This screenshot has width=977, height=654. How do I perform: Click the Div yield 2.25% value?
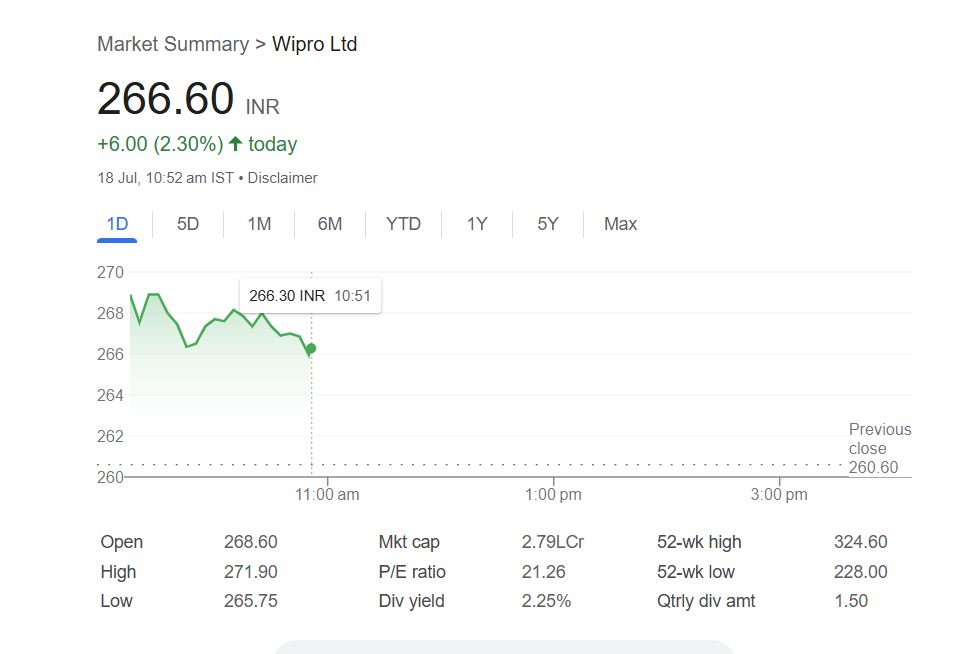(546, 601)
